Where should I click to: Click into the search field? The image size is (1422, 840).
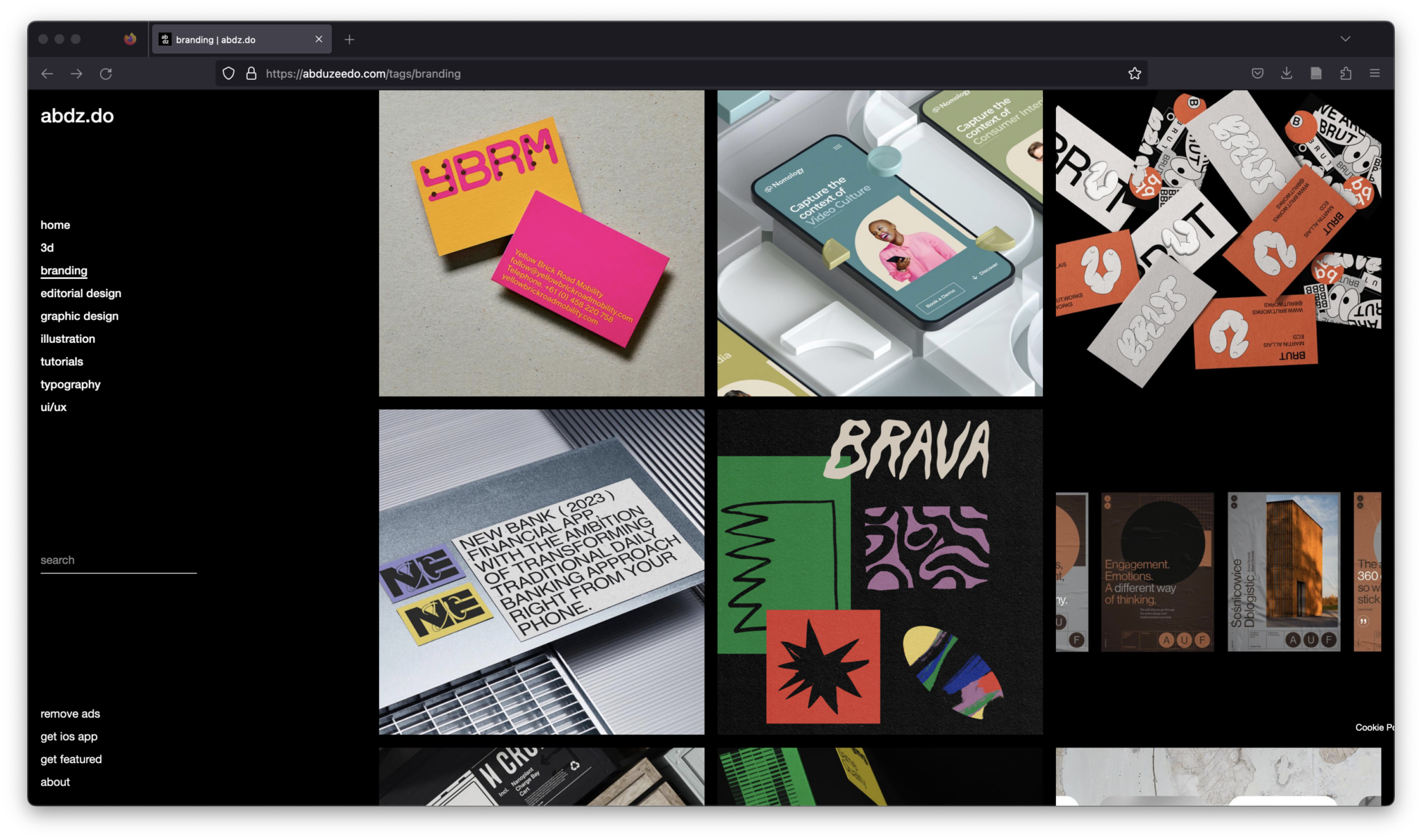coord(118,561)
